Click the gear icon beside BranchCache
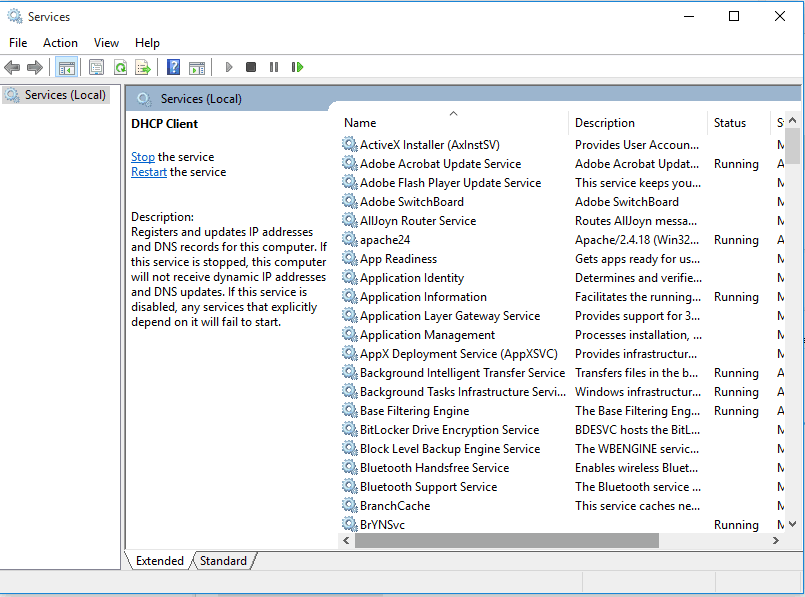 pos(350,505)
